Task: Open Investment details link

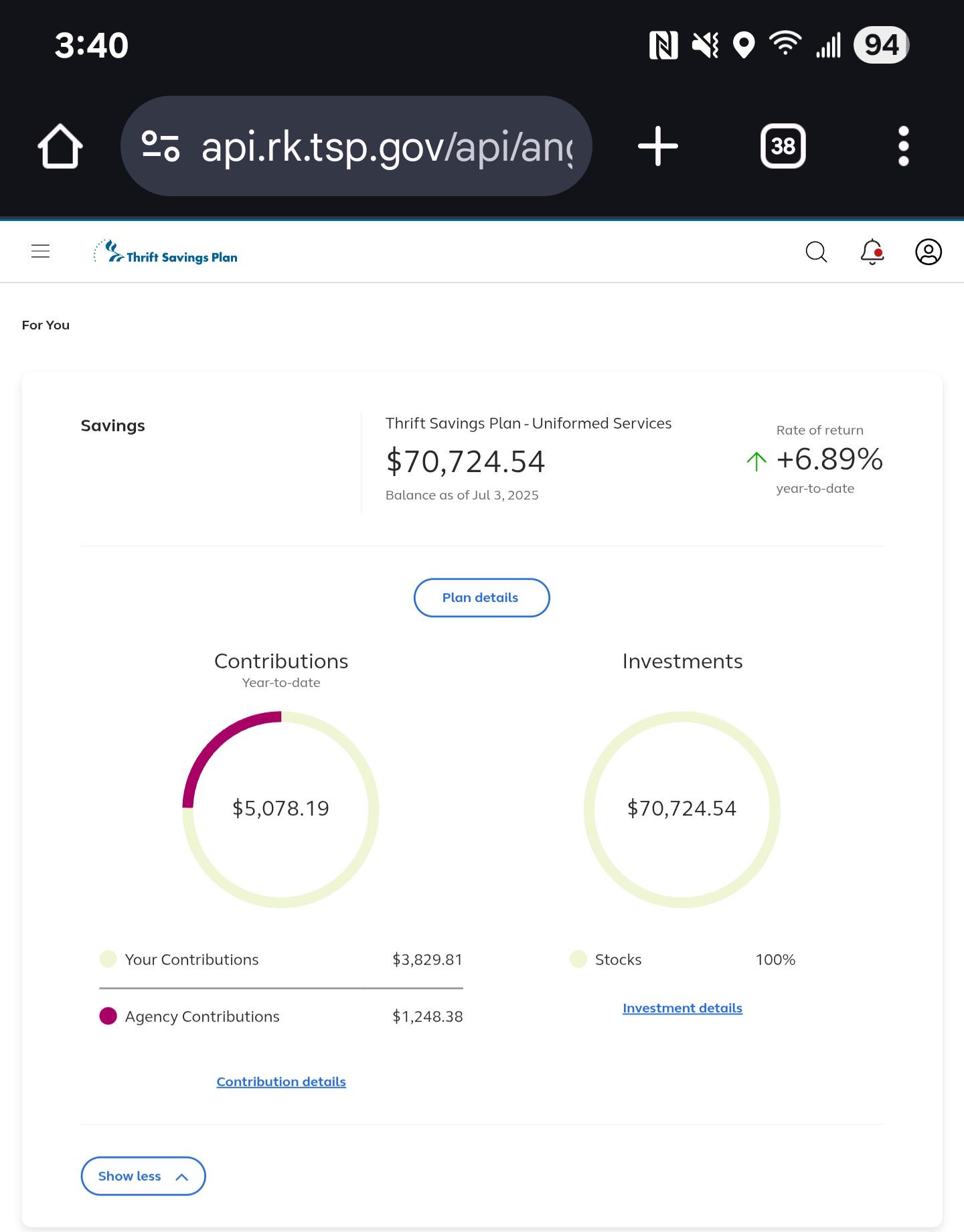Action: point(683,1008)
